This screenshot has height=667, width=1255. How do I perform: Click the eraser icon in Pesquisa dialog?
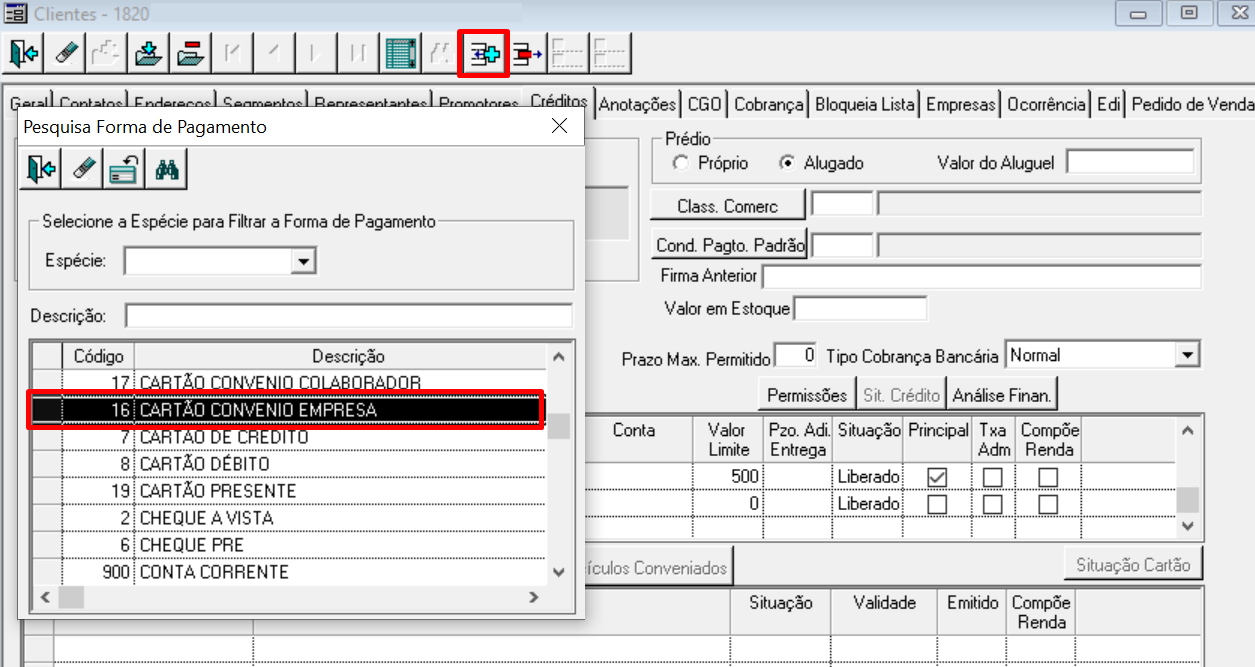83,169
